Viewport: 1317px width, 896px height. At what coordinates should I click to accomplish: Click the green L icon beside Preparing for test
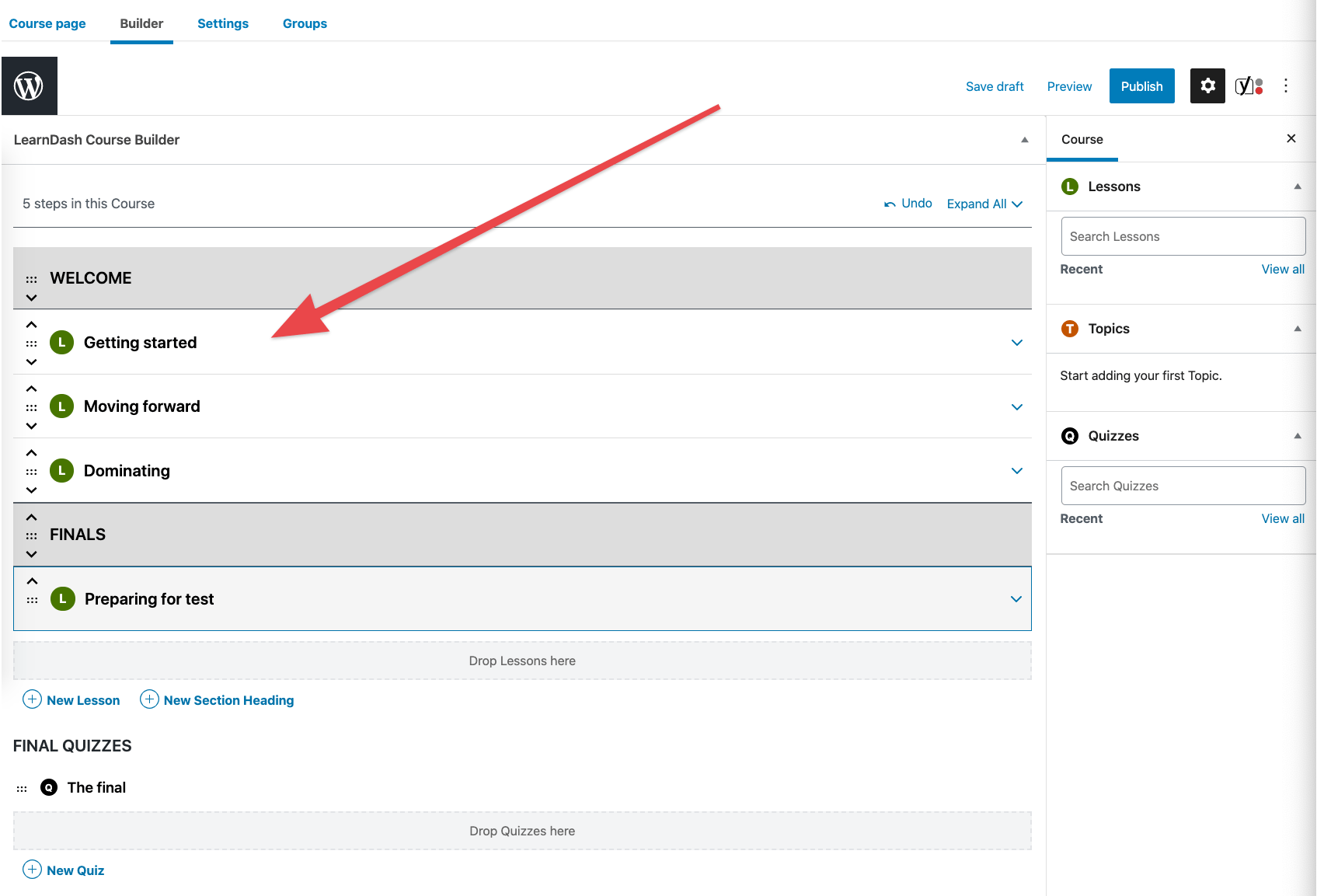click(x=62, y=598)
